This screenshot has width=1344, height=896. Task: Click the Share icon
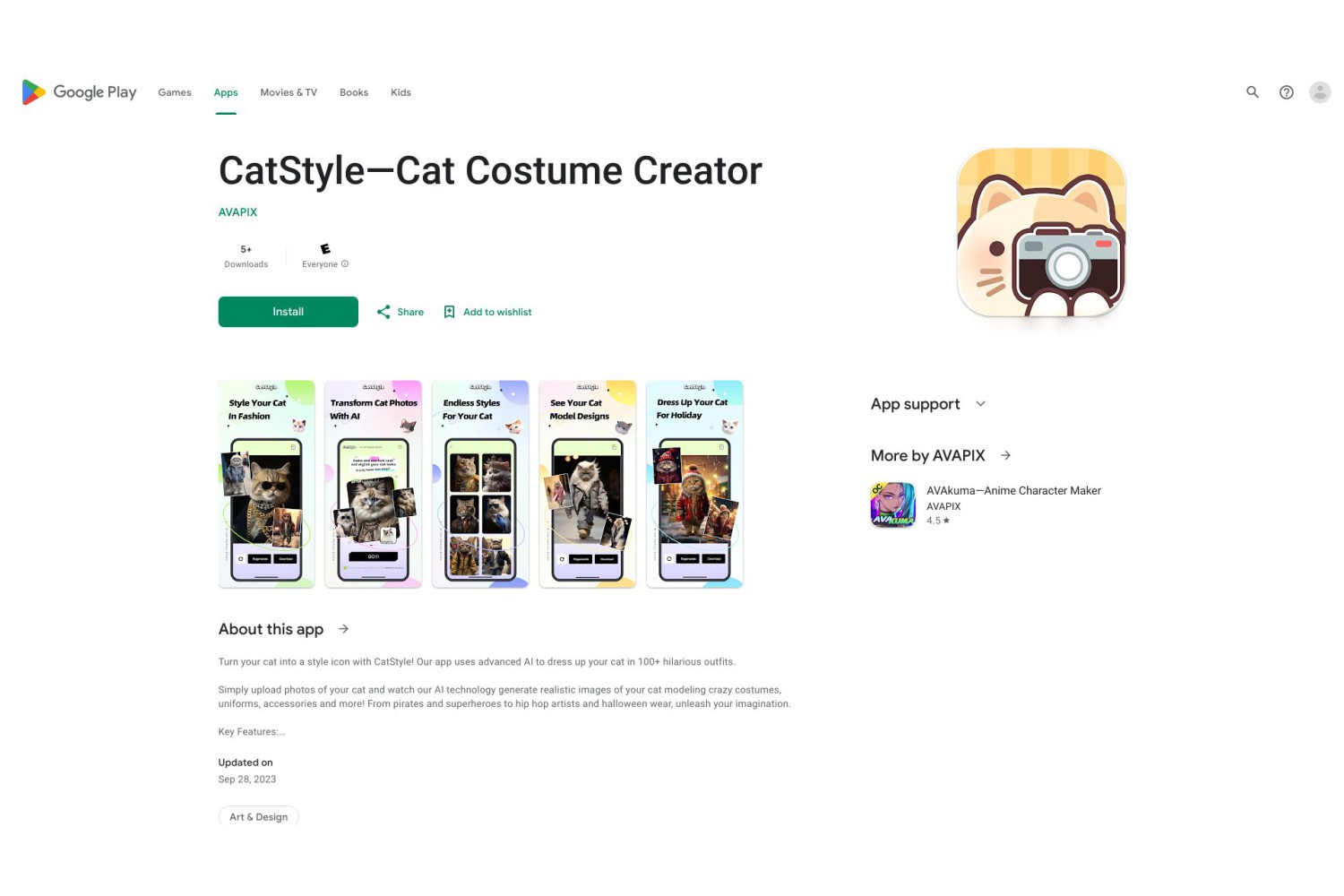click(x=383, y=312)
